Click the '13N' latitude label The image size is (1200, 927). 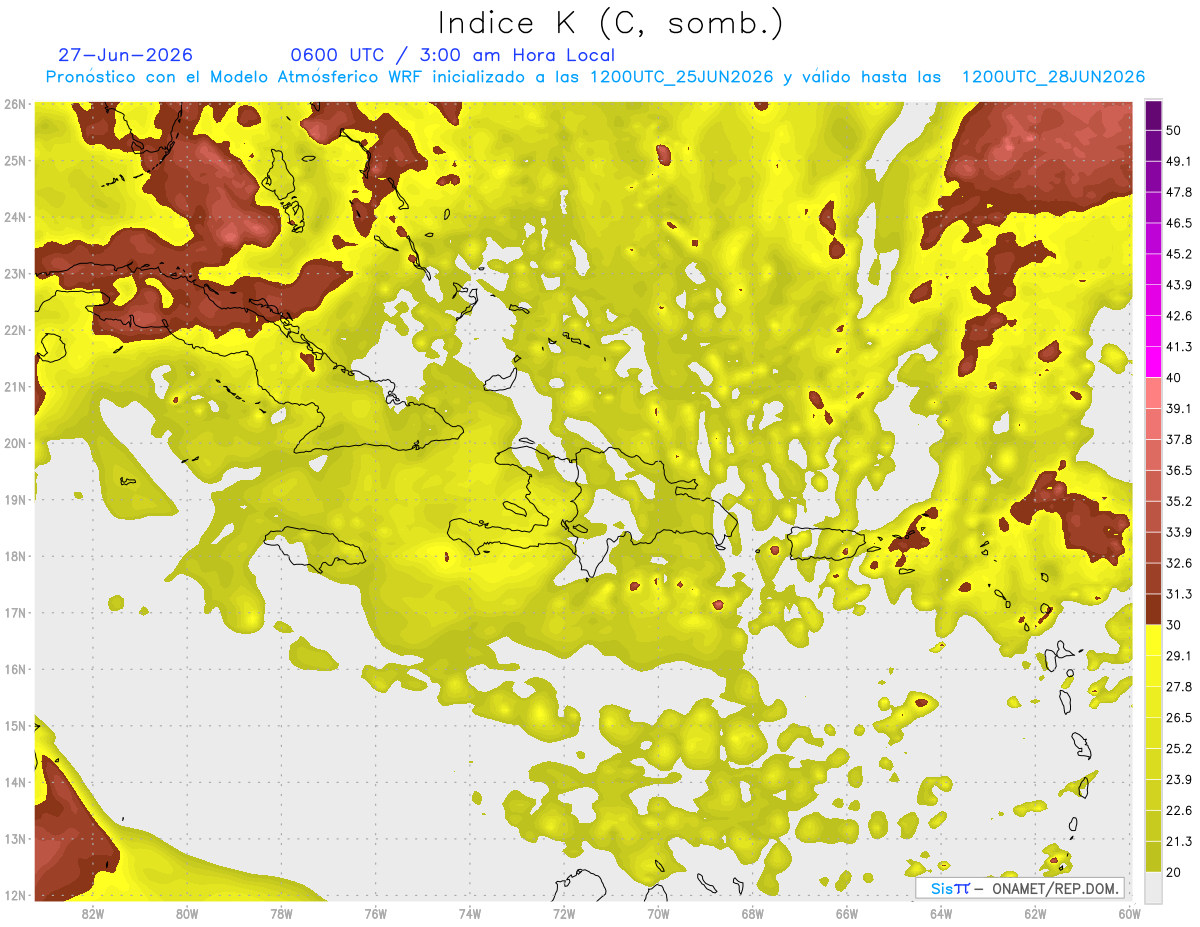(15, 838)
